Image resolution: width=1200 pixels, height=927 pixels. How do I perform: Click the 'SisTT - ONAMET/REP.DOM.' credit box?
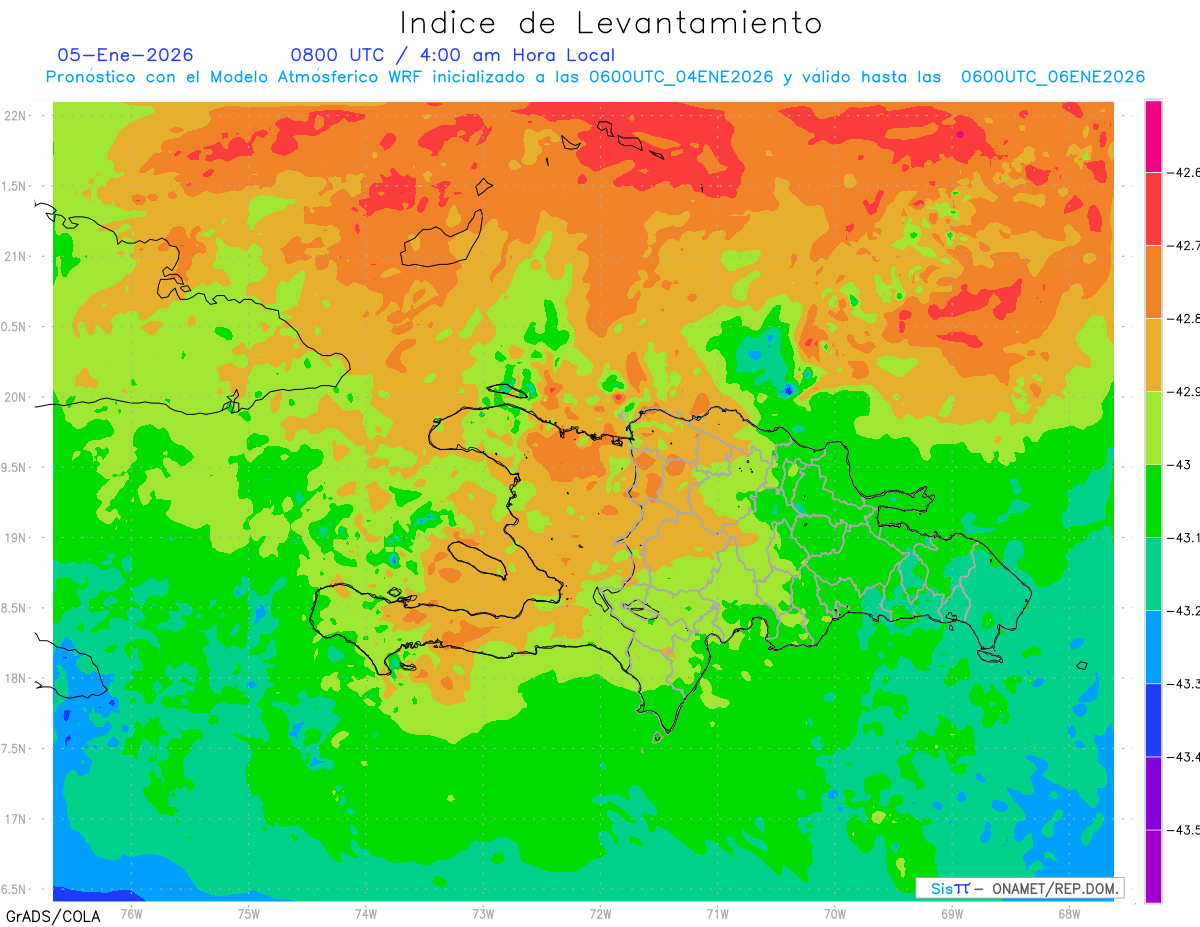(1020, 888)
